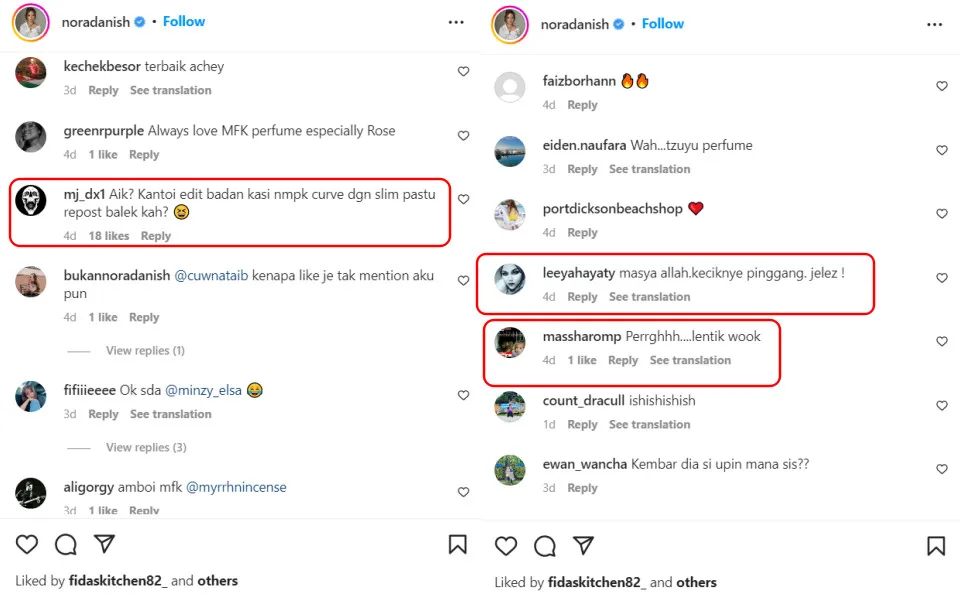Like the left post with the heart icon
Viewport: 960px width, 600px height.
point(27,544)
